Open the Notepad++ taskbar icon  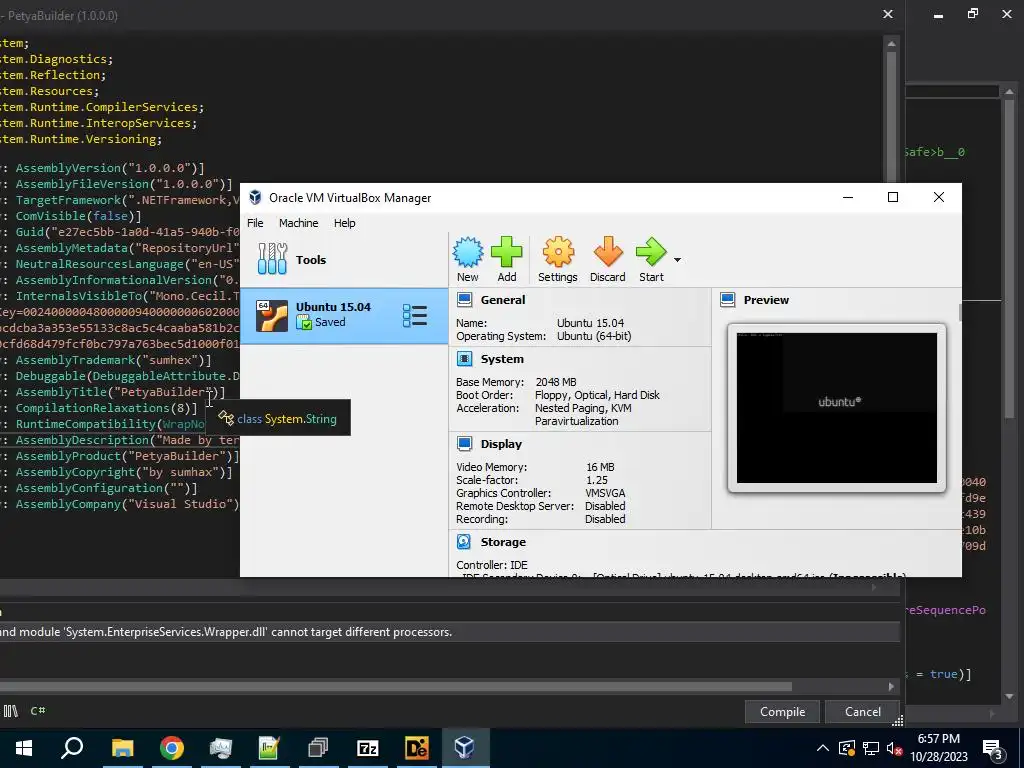click(x=269, y=748)
